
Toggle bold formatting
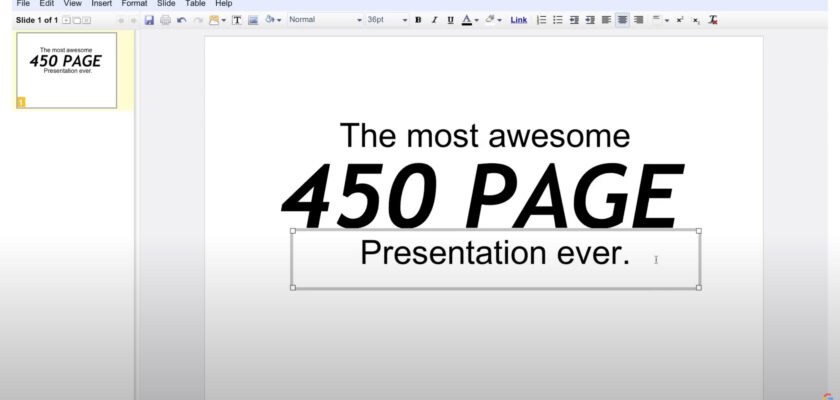tap(418, 20)
